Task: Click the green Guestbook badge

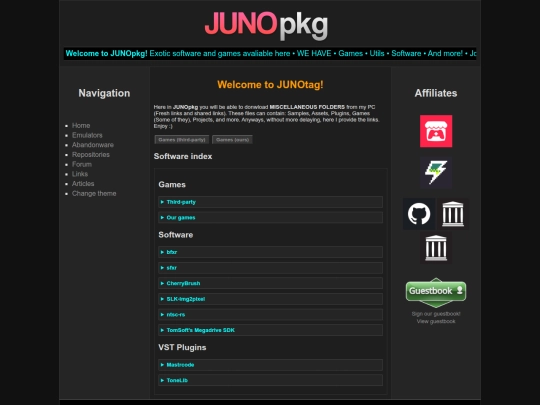Action: (436, 292)
